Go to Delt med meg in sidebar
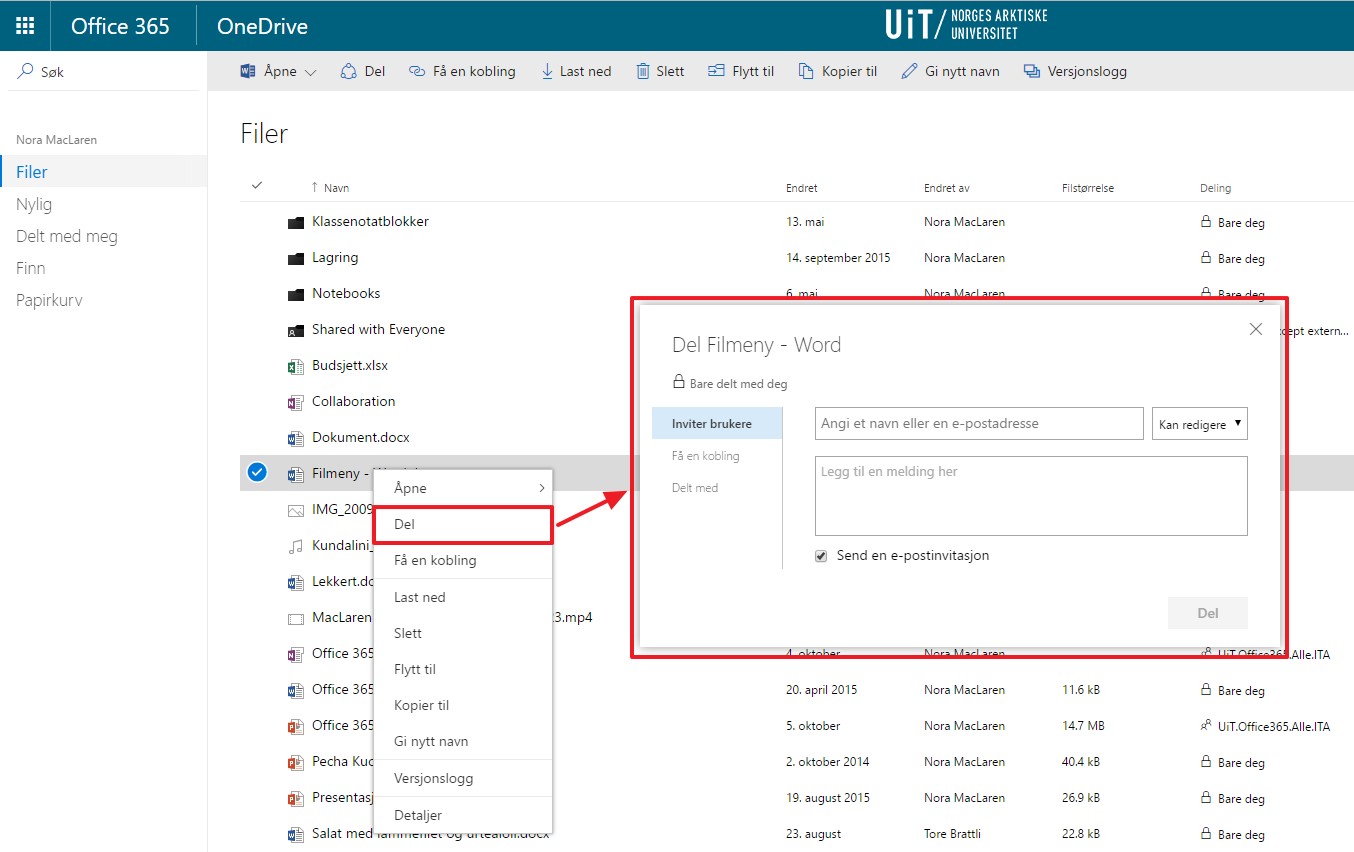1354x852 pixels. (67, 236)
